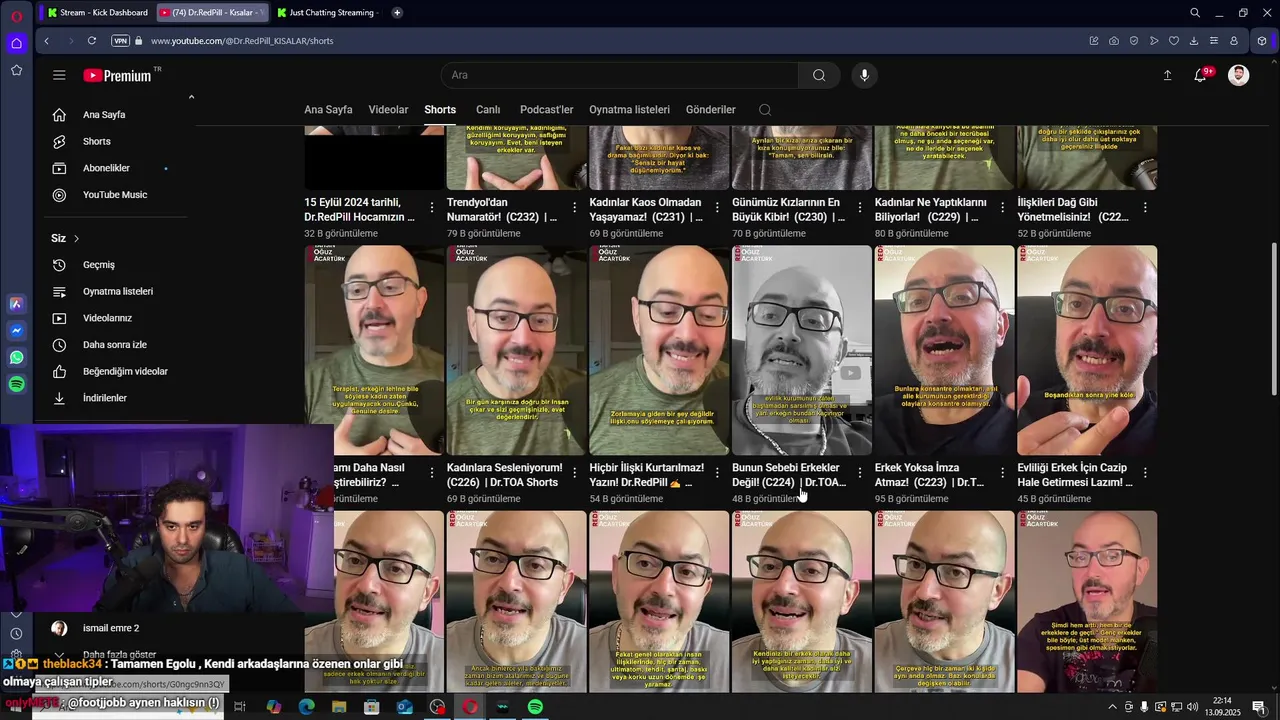Image resolution: width=1280 pixels, height=720 pixels.
Task: Open Opera sidebar home icon
Action: pos(17,43)
